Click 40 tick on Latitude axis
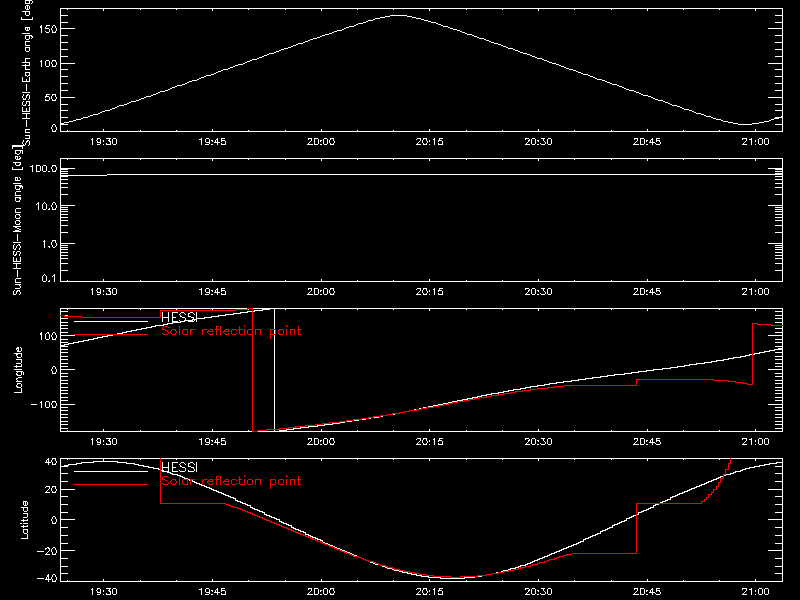 51,462
